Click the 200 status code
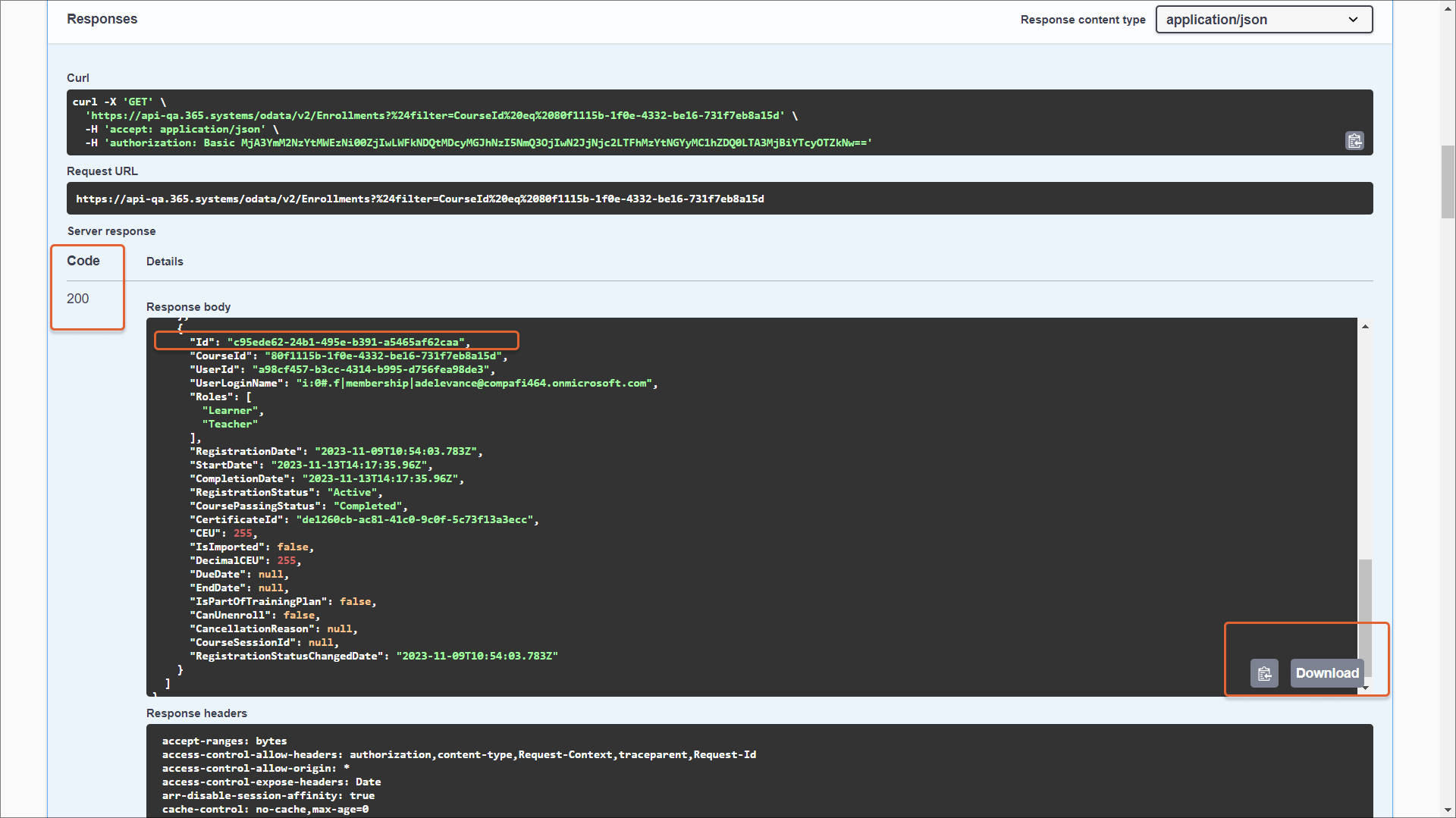Screen dimensions: 1456x818 77,299
